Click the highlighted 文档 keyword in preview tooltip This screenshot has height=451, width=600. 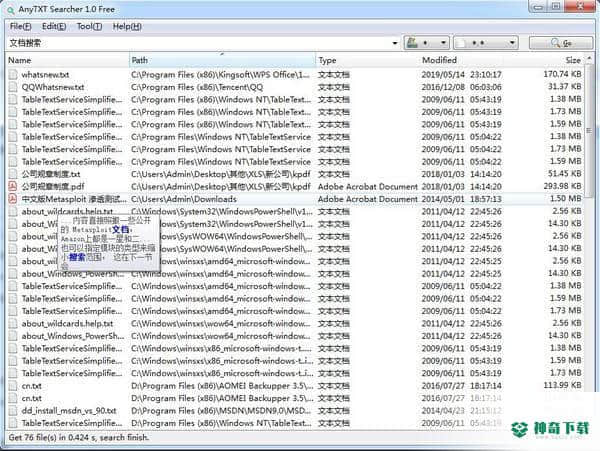click(x=121, y=230)
